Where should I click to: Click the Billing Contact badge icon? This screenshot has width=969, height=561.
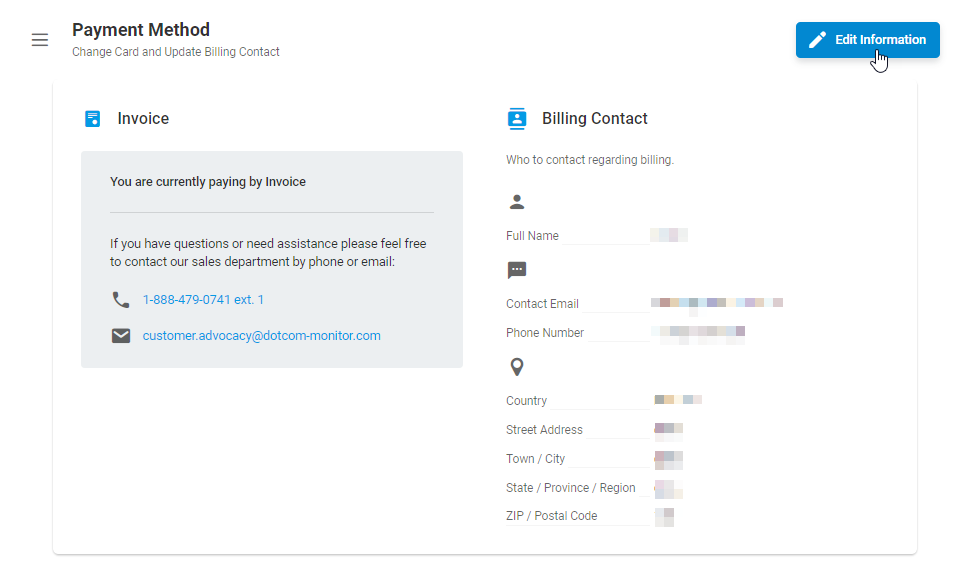point(517,119)
